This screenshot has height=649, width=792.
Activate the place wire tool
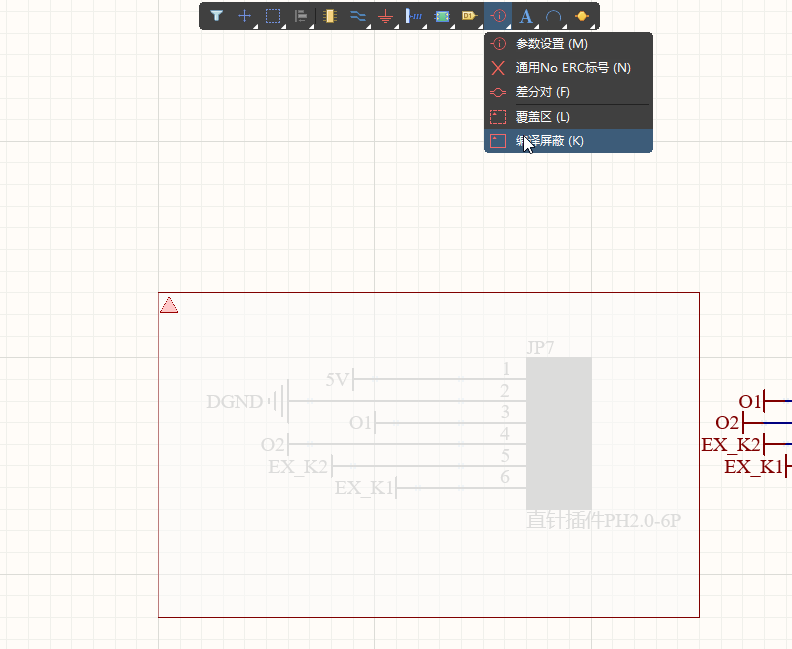coord(357,16)
